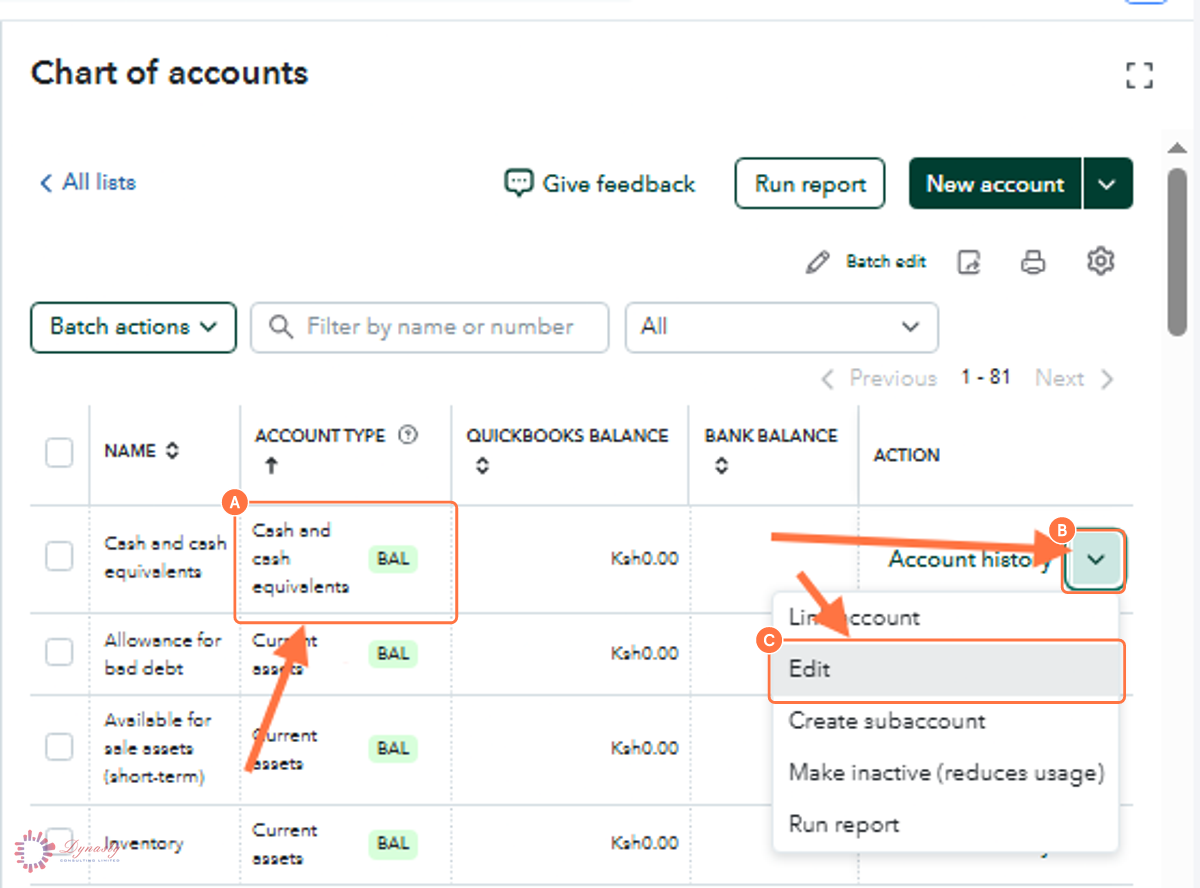Click Ksh0.00 balance in Inventory row
Viewport: 1200px width, 888px height.
[644, 843]
